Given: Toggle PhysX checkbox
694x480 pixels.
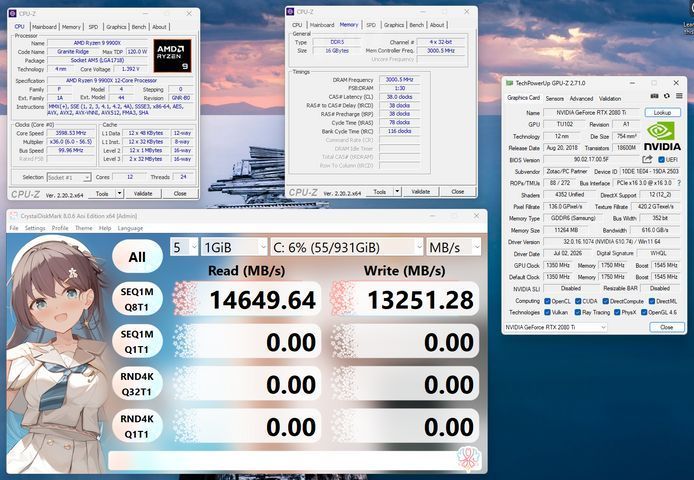Looking at the screenshot, I should [617, 312].
